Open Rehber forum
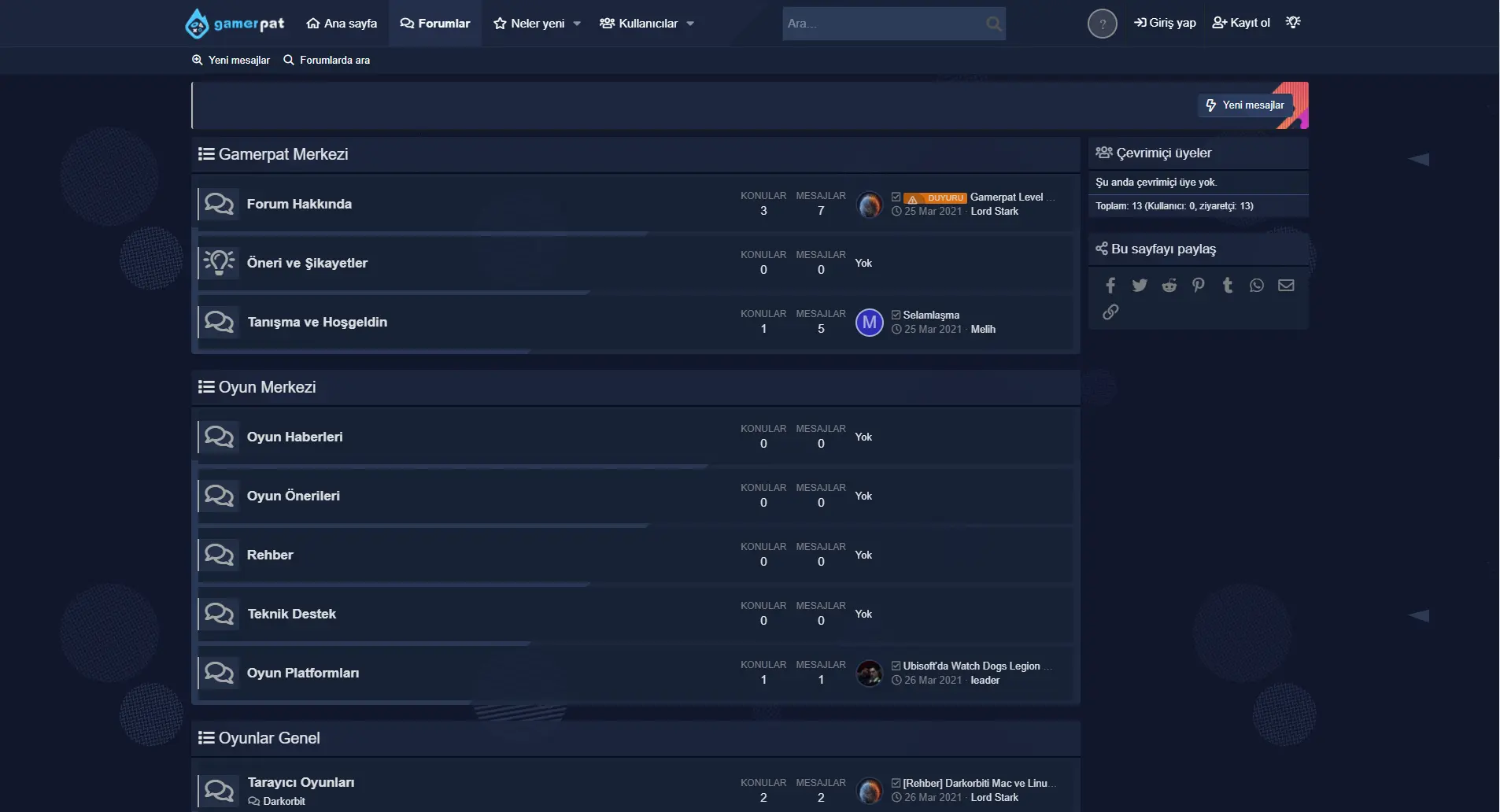 click(x=270, y=555)
